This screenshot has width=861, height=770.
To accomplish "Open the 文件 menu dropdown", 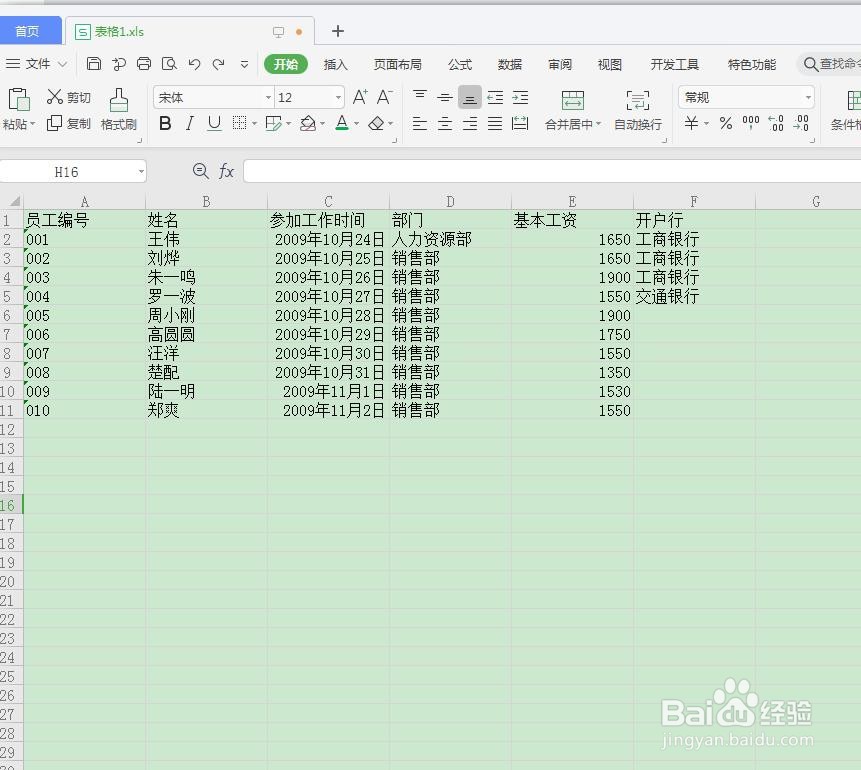I will pos(36,64).
